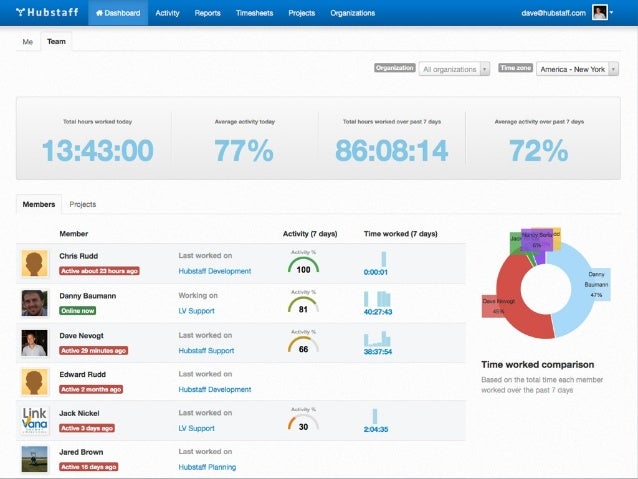Click Jack Nickel's activity gauge showing 30
The image size is (638, 479).
coord(303,420)
